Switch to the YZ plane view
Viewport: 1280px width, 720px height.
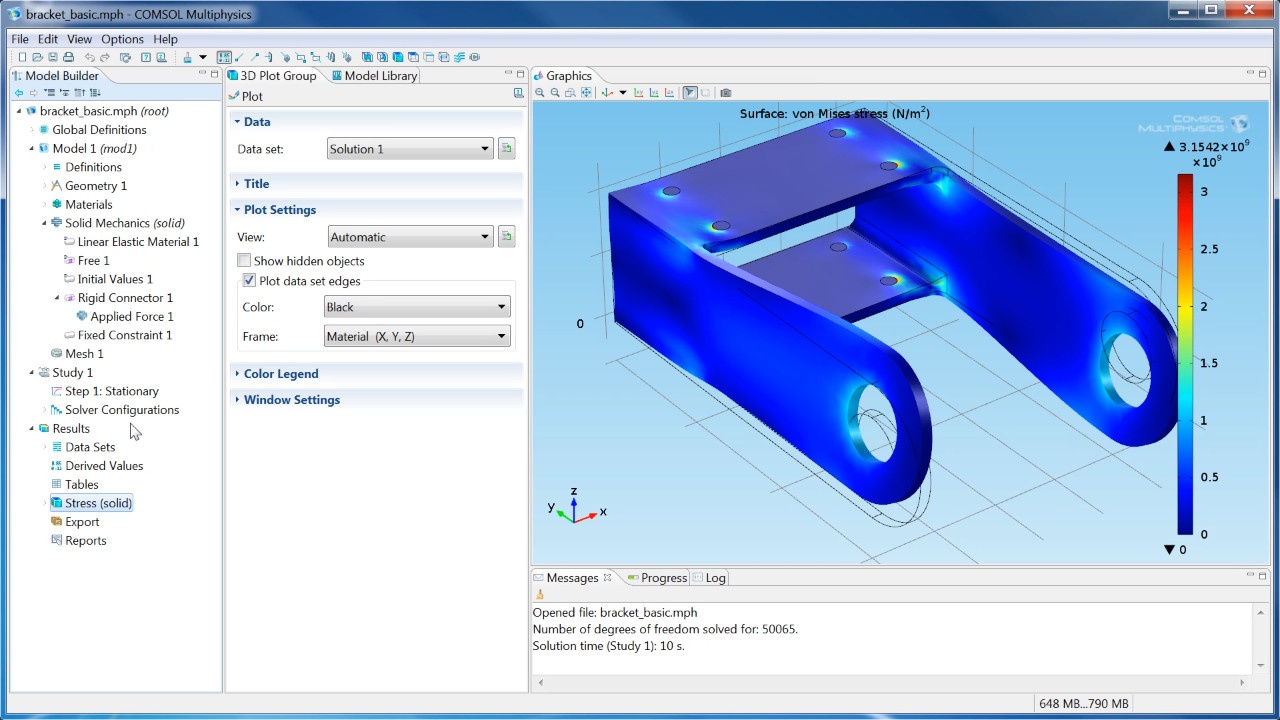point(654,92)
